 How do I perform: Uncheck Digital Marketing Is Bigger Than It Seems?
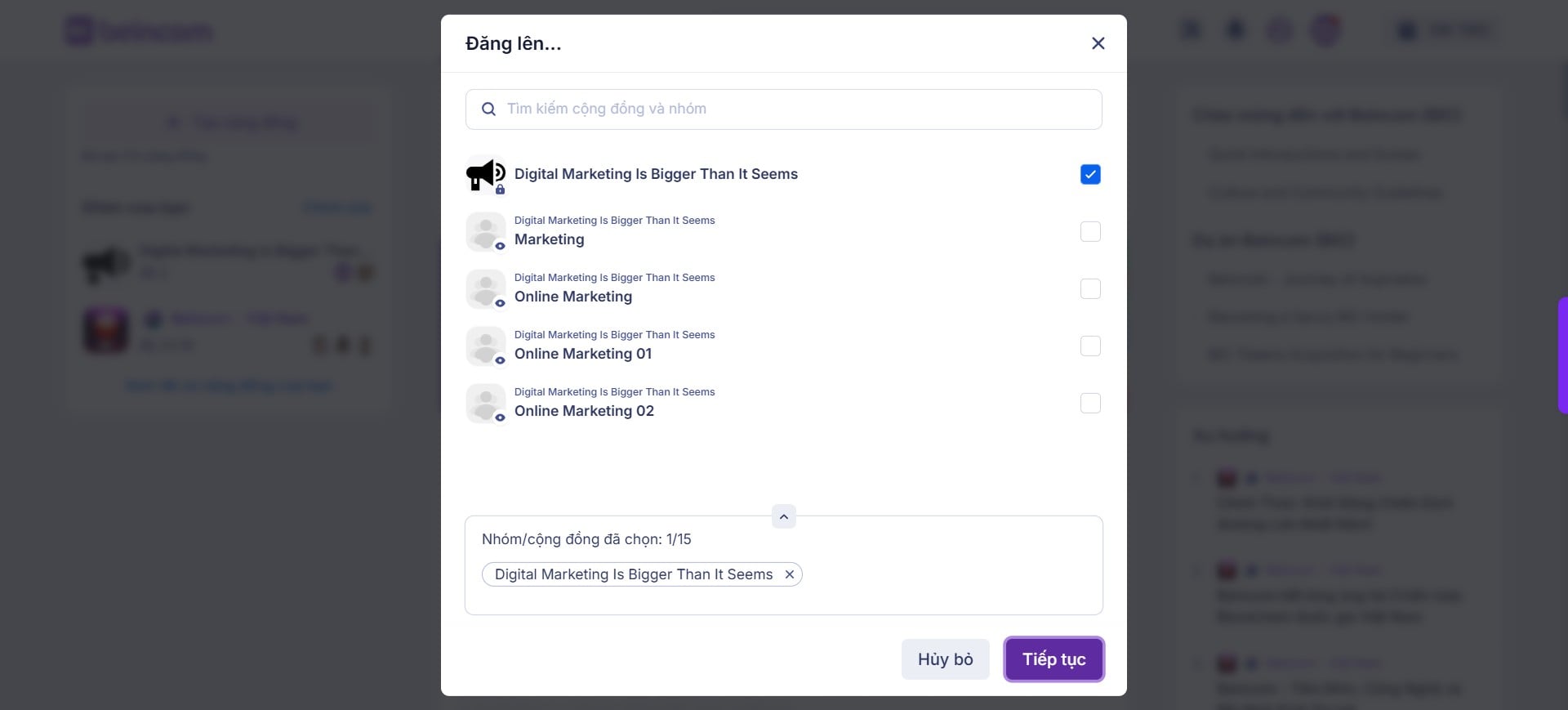[1090, 175]
